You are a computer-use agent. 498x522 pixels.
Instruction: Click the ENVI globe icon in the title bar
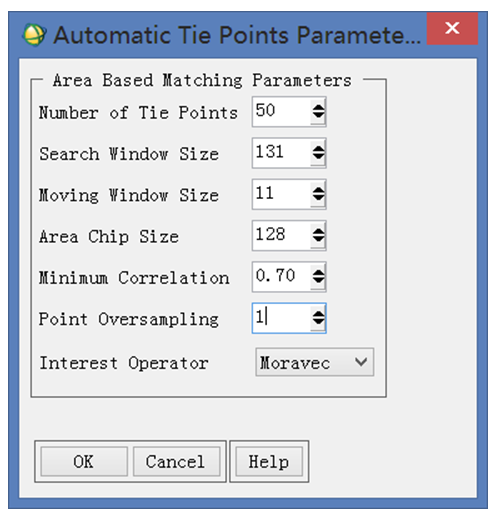click(x=34, y=35)
